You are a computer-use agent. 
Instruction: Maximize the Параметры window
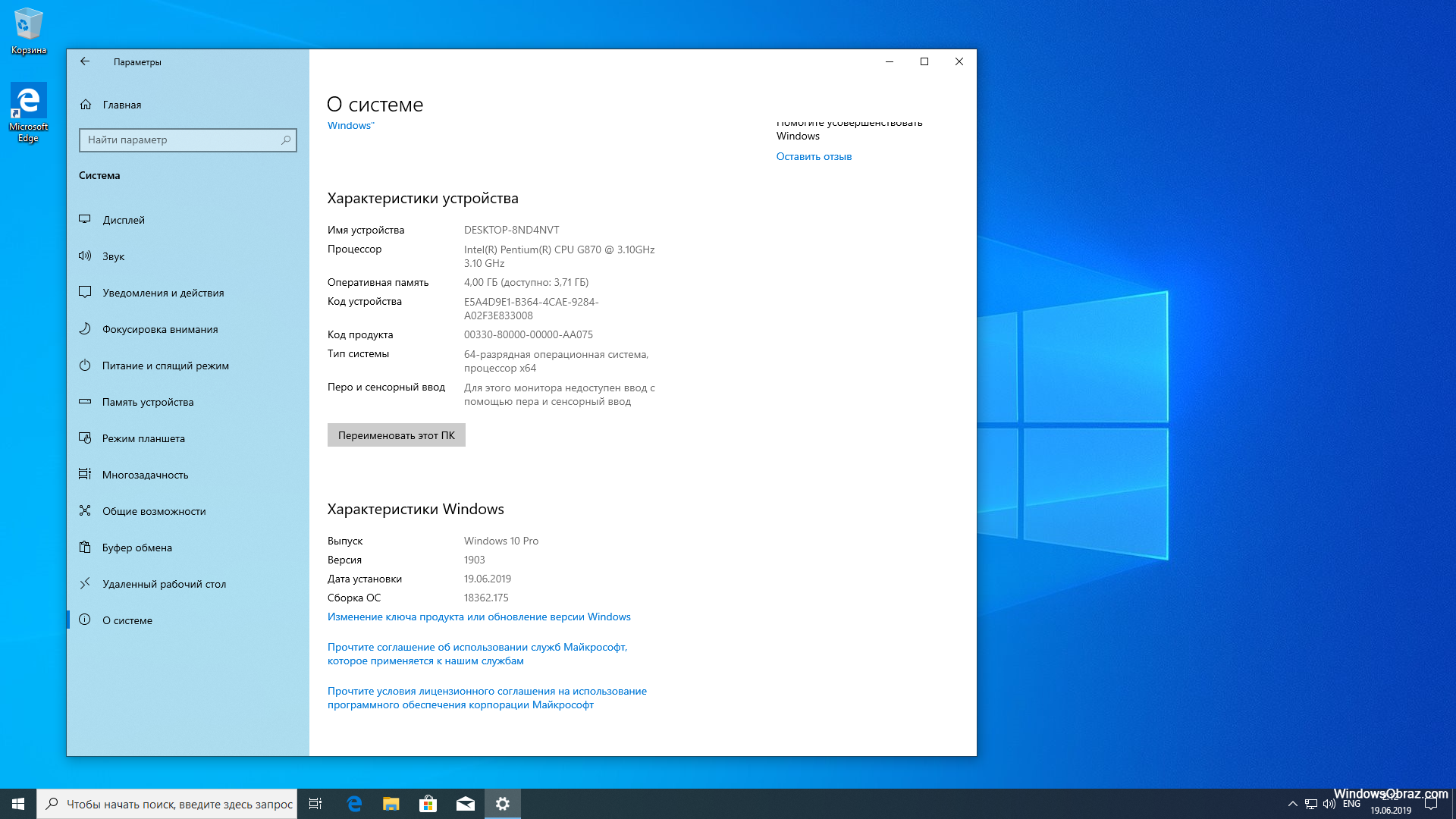click(924, 61)
